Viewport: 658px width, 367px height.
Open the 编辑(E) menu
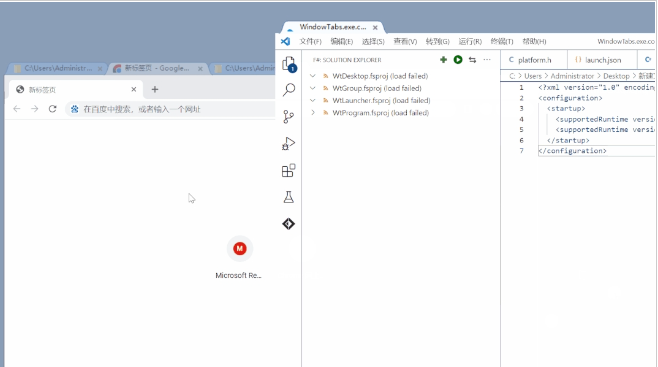342,41
